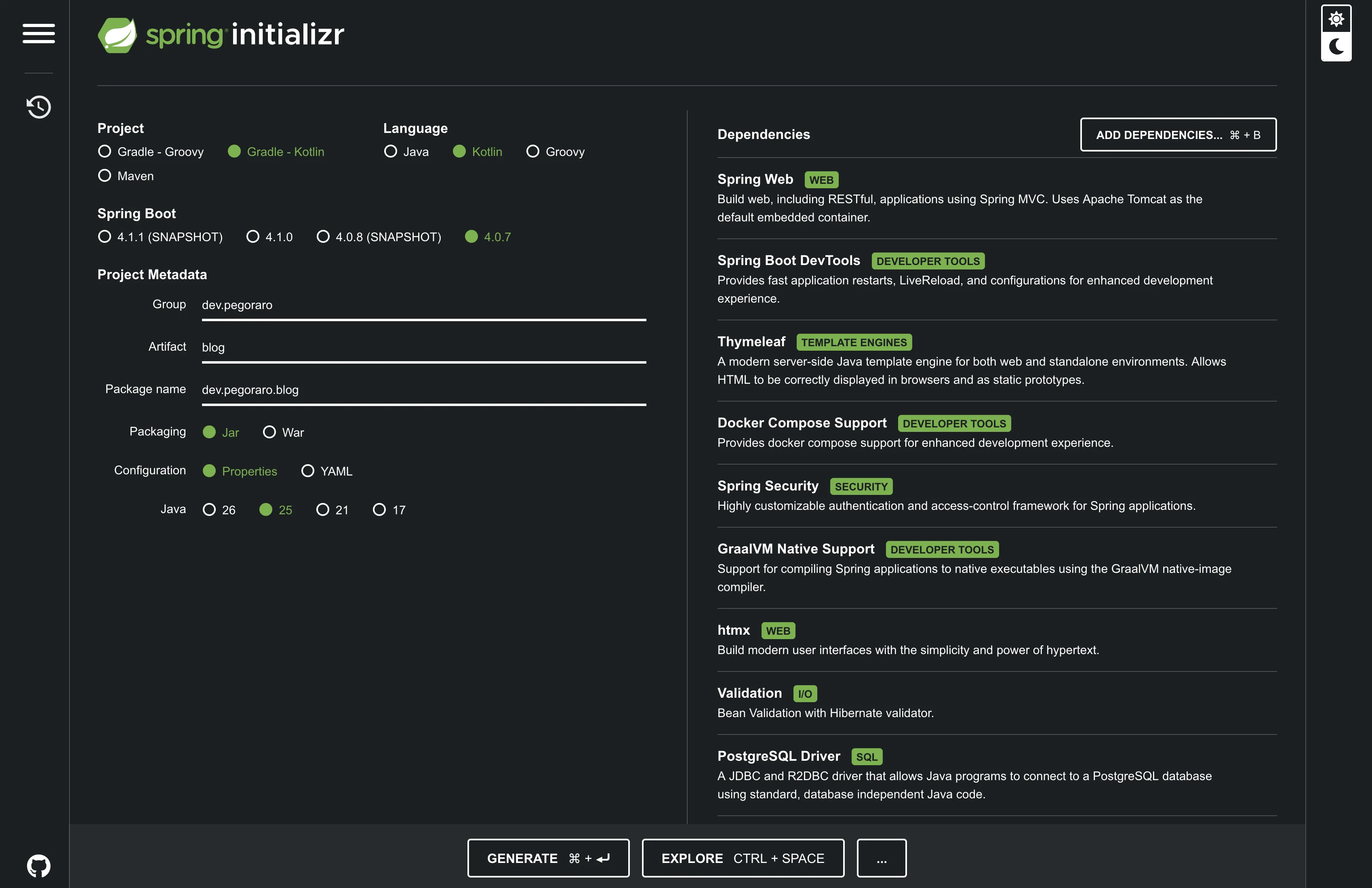Click the SQL tag badge
Screen dimensions: 1372x888
click(867, 757)
